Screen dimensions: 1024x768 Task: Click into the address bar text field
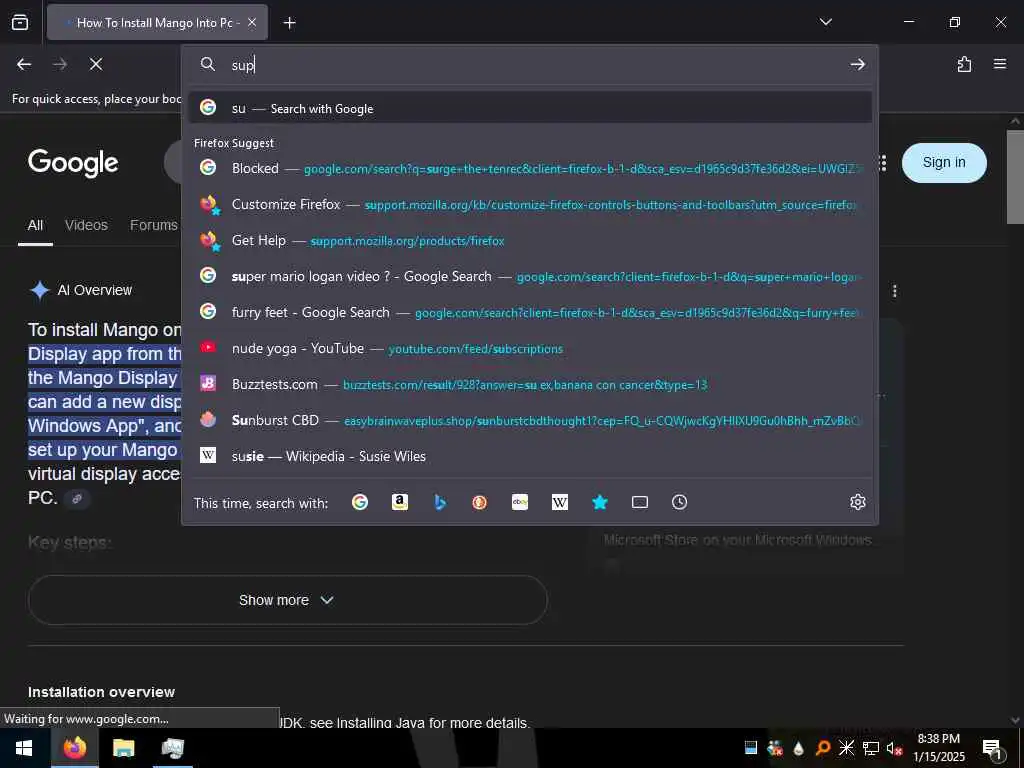536,64
